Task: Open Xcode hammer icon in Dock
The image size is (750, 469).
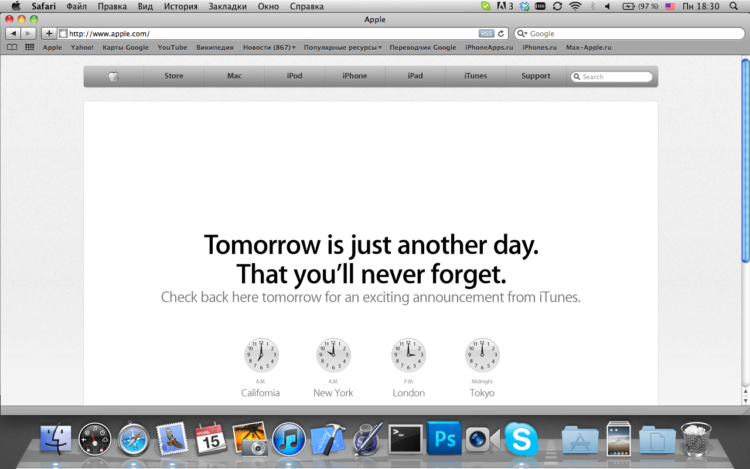Action: point(328,439)
